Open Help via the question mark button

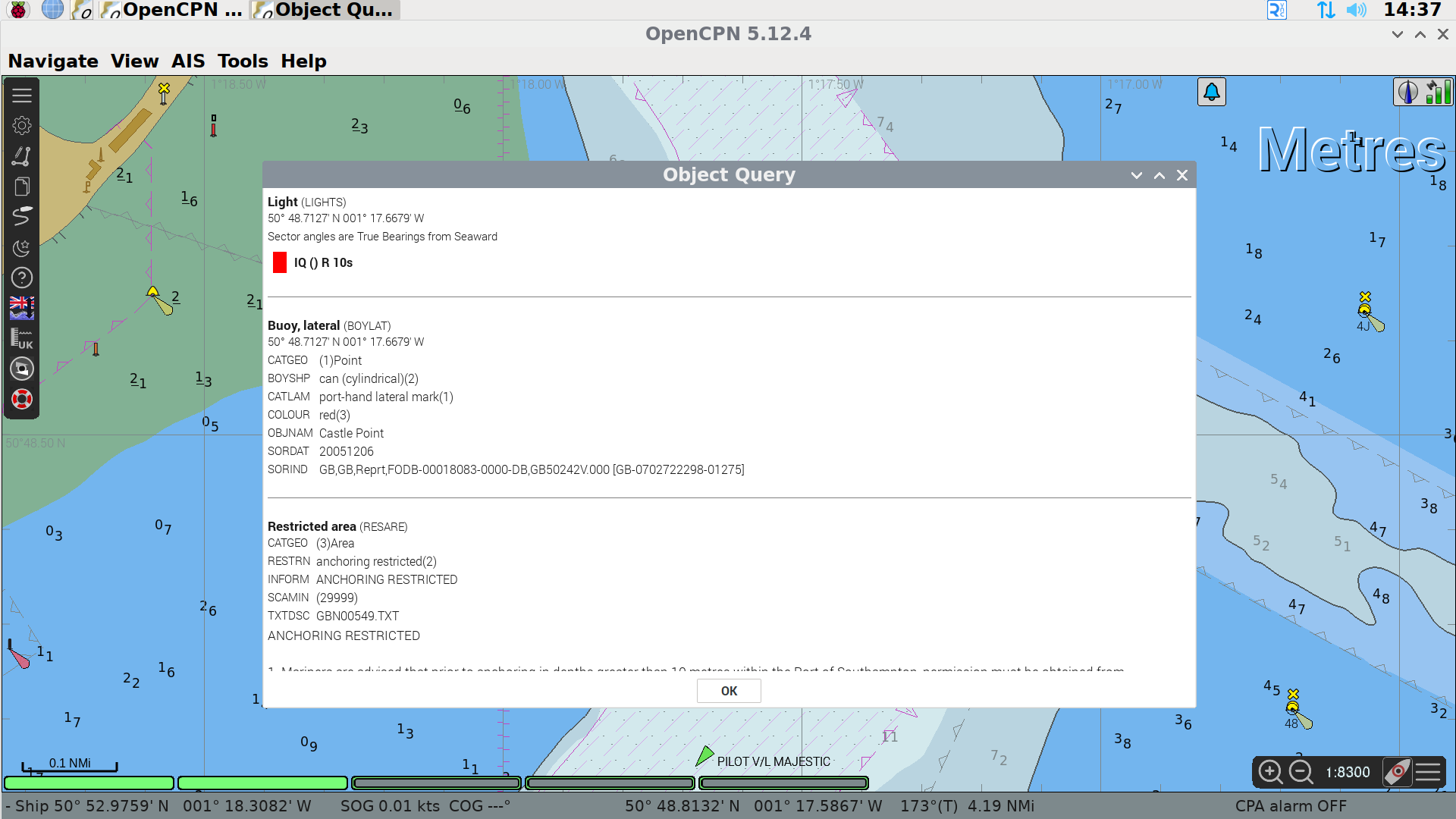click(x=21, y=277)
